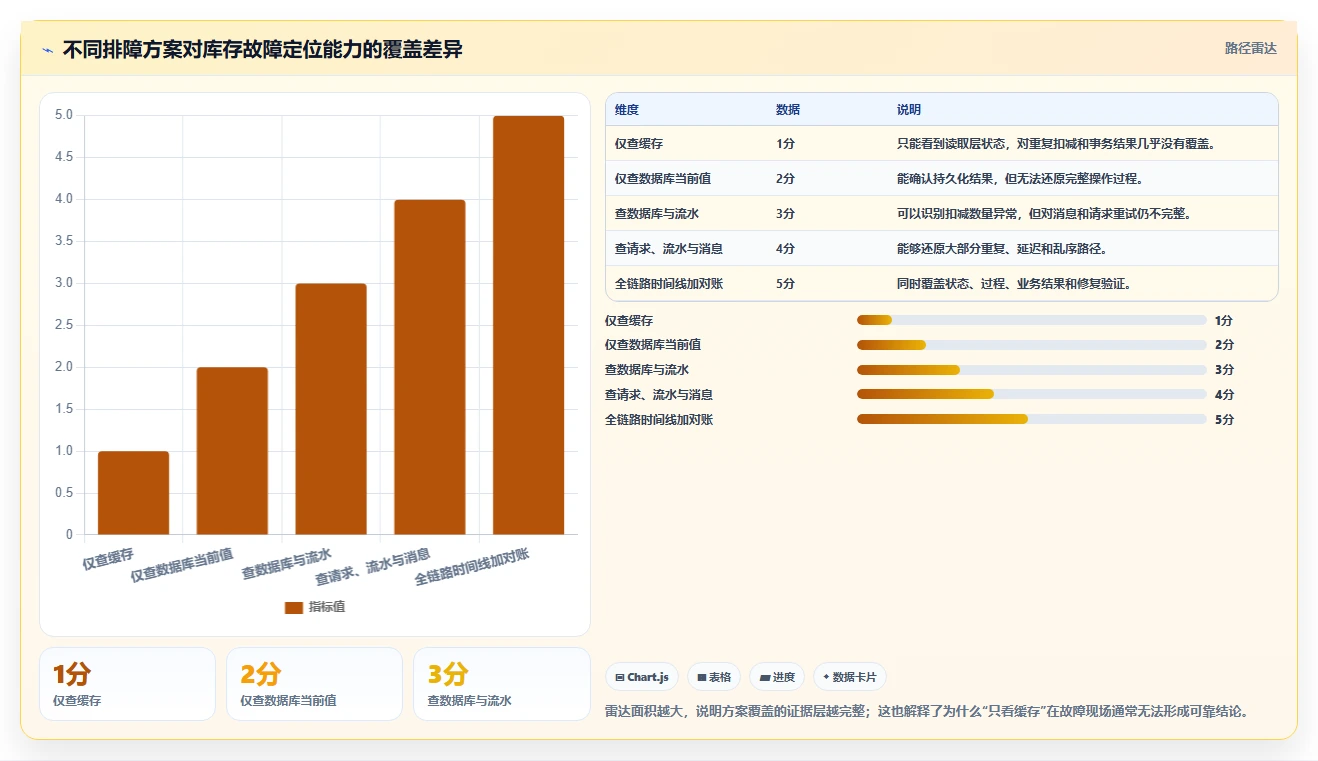Click the 查请求、流水与消息 bar in chart
The image size is (1318, 761).
pyautogui.click(x=430, y=367)
